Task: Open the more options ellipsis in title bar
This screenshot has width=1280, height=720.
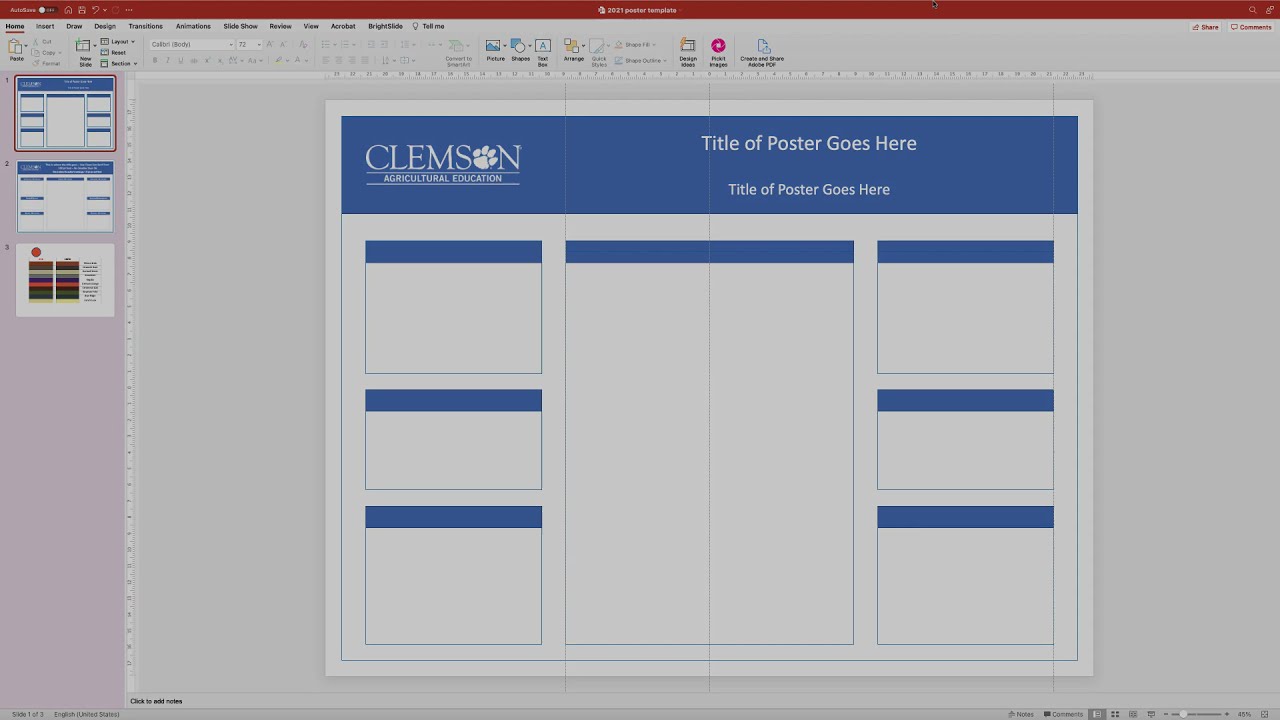Action: pos(129,10)
